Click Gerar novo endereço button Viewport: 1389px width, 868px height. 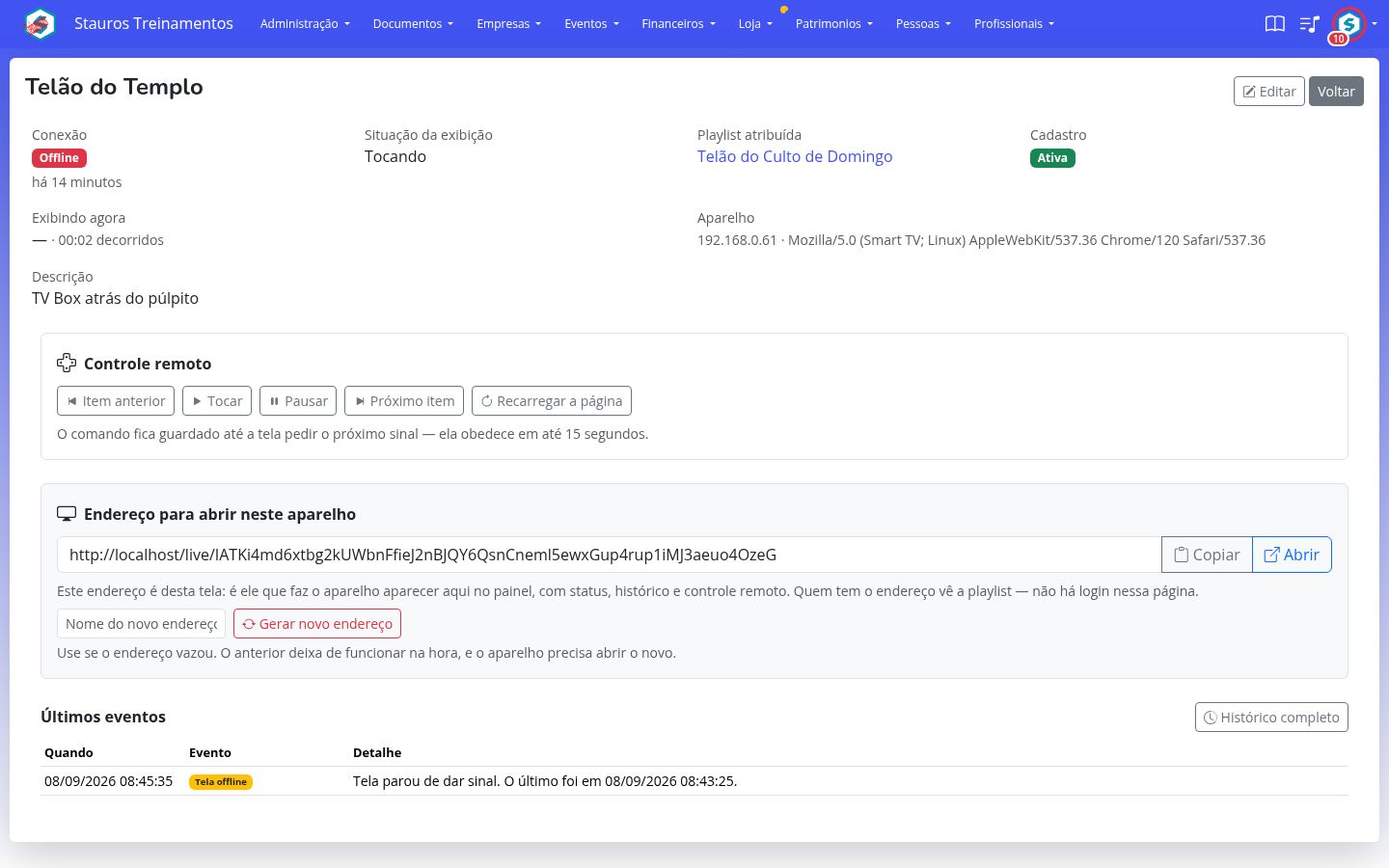point(317,624)
